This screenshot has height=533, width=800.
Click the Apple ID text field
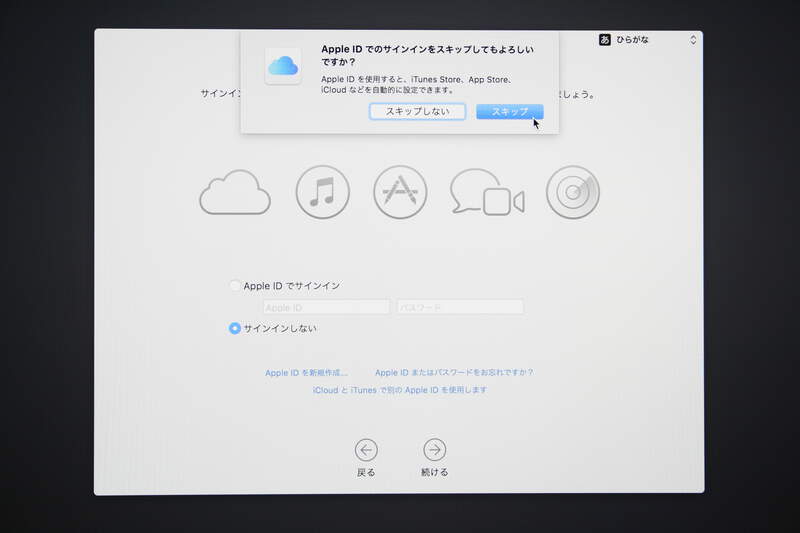pos(326,307)
